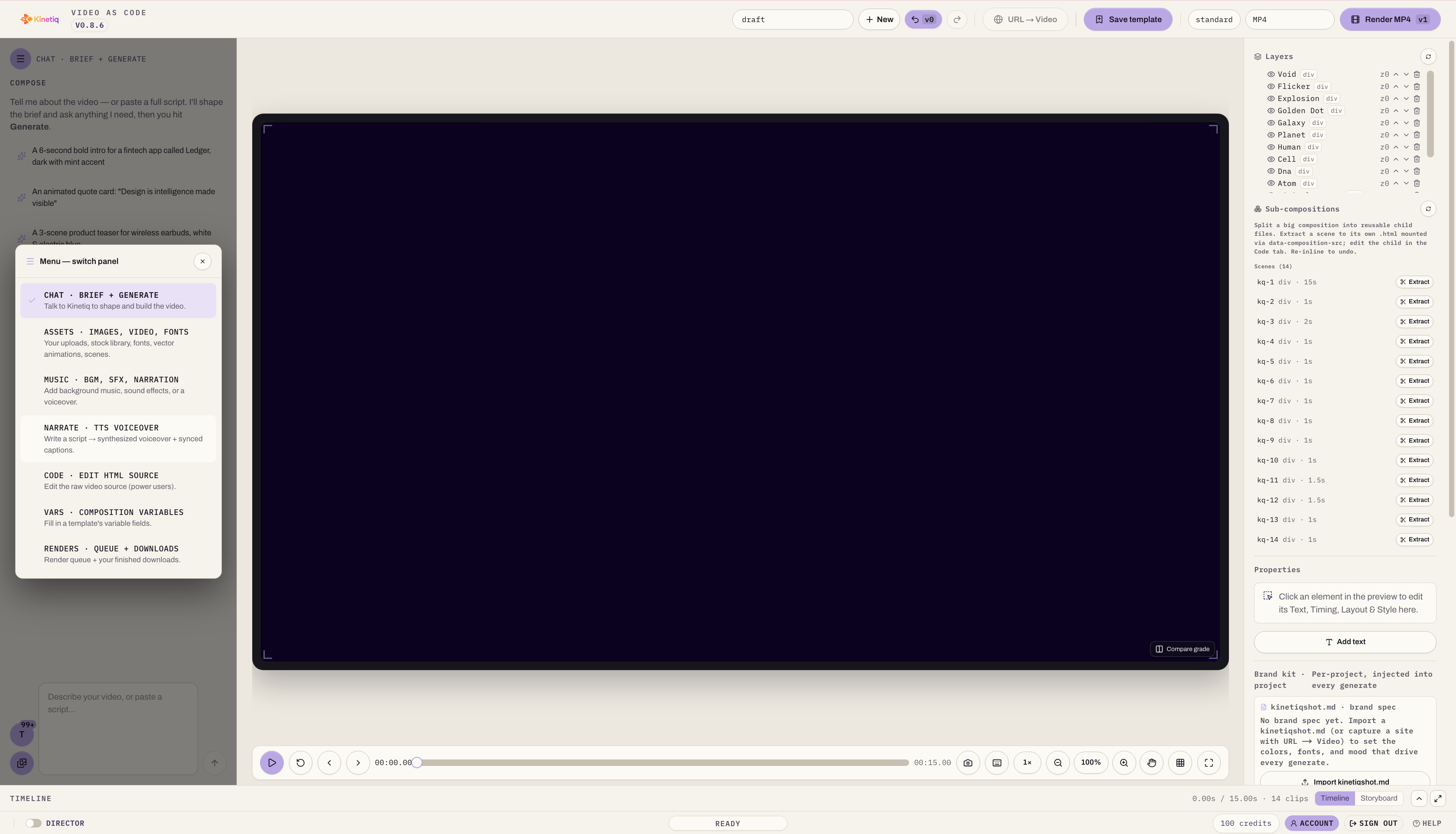Close the switch panel menu
The image size is (1456, 834).
[203, 261]
